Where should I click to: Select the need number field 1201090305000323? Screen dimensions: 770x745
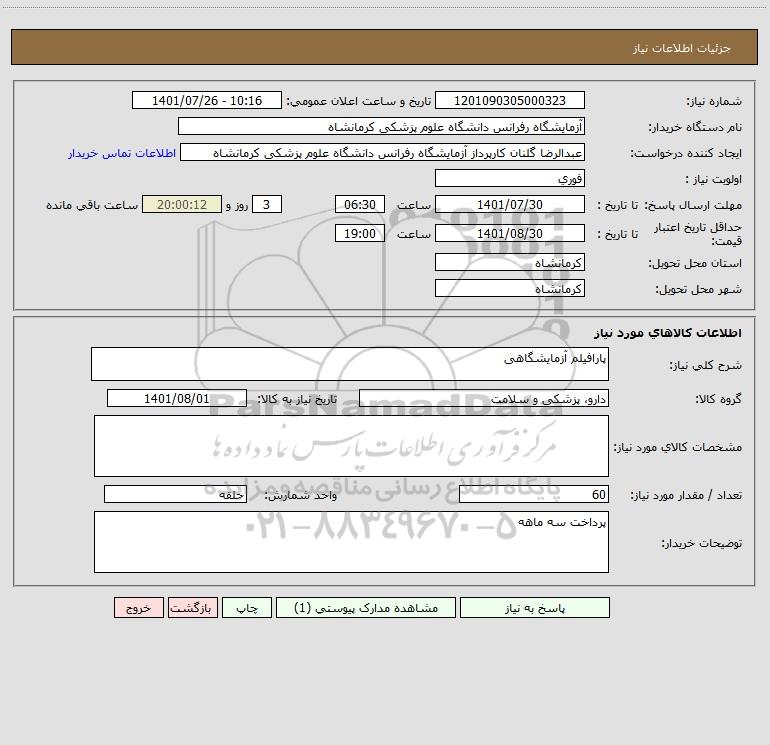coord(510,100)
